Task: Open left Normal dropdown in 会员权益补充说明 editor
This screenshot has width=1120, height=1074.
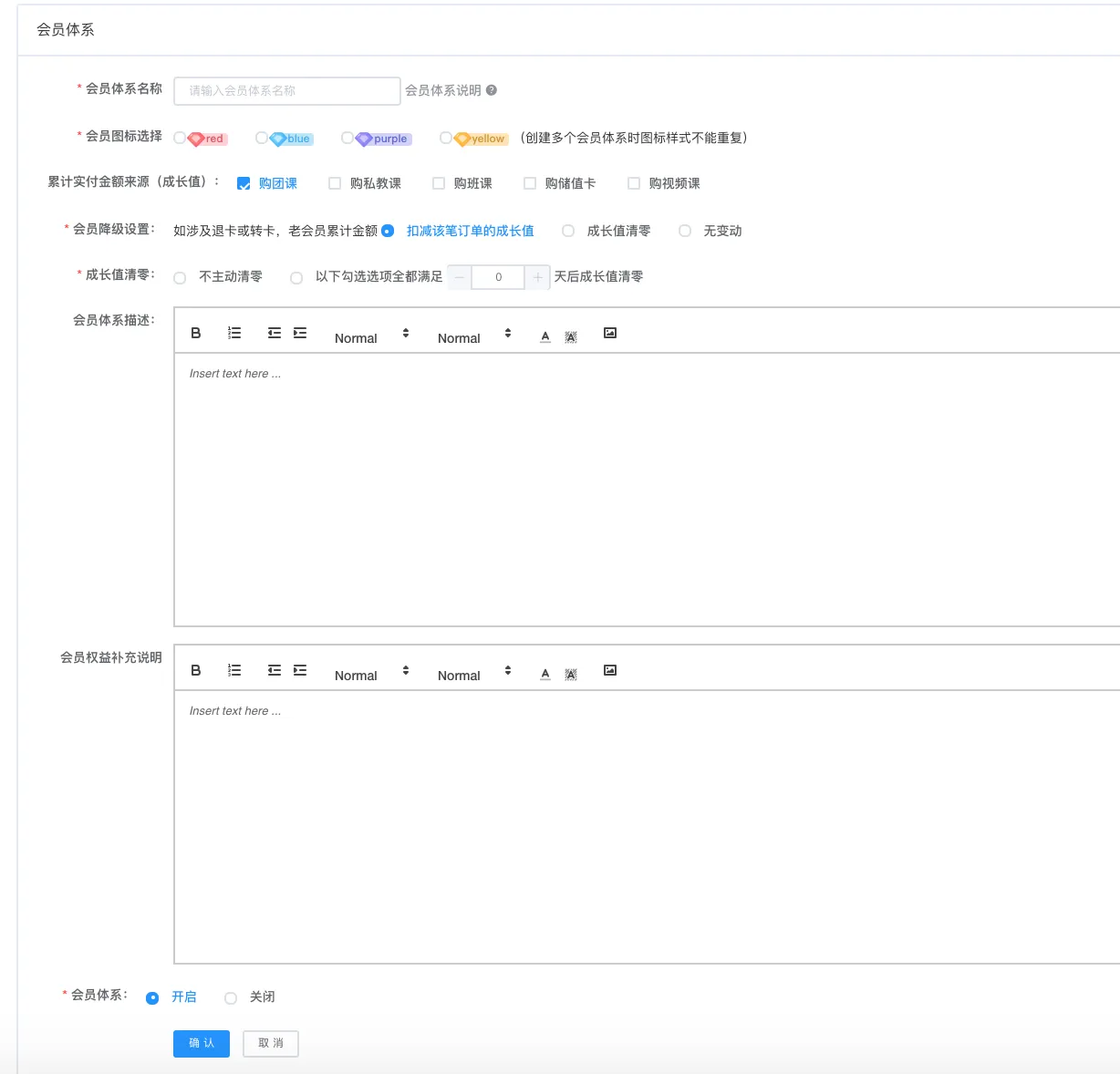Action: pyautogui.click(x=371, y=674)
